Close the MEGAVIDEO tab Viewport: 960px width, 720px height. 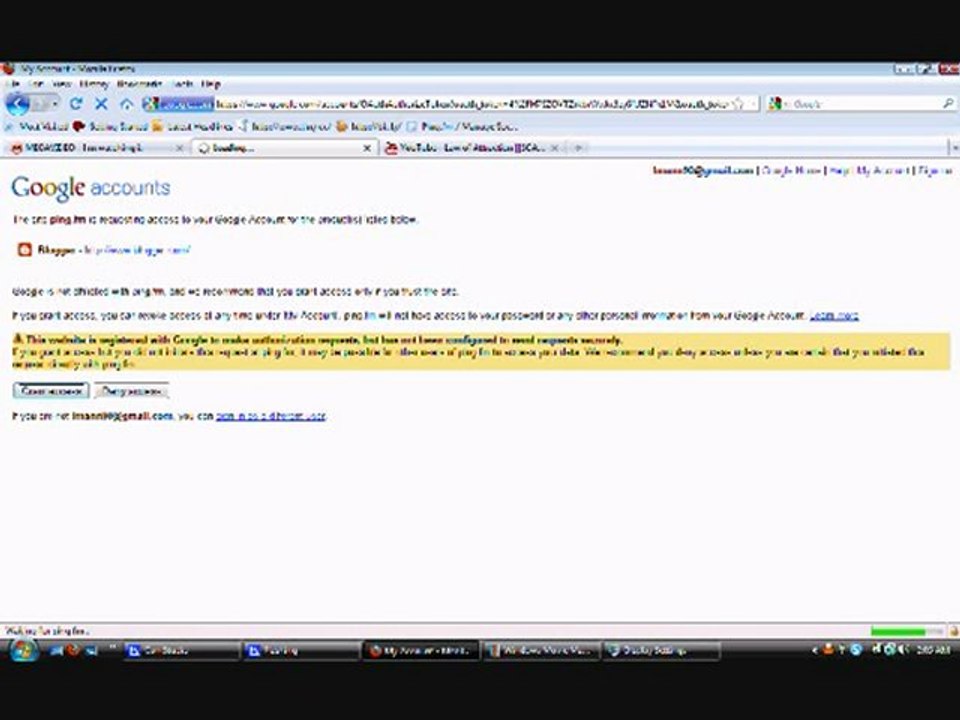click(x=179, y=148)
